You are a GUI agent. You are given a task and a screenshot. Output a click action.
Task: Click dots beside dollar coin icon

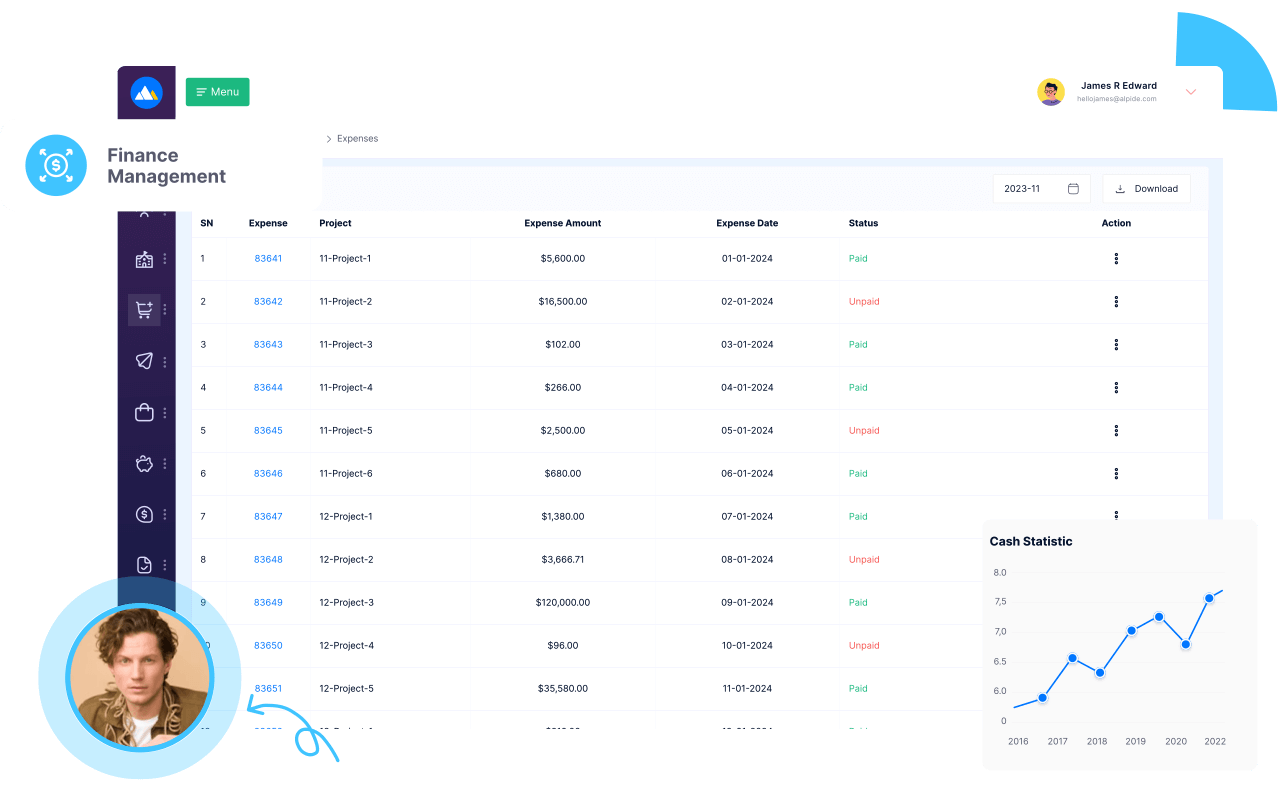[165, 514]
